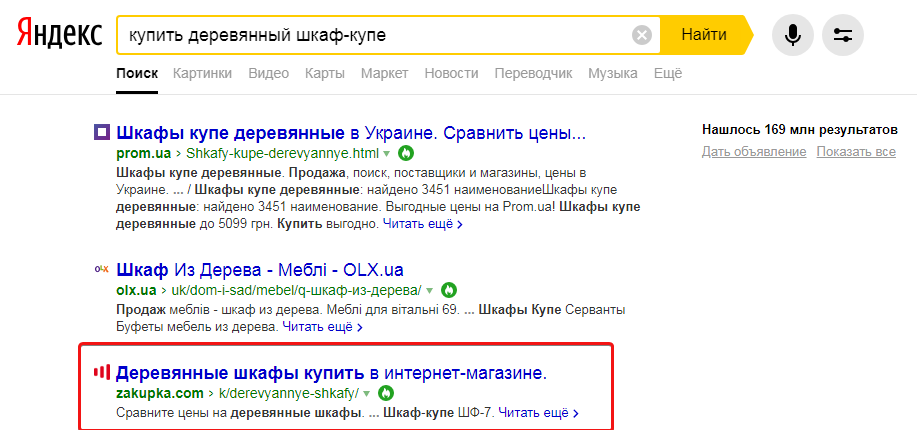Start voice search with the microphone icon

[792, 36]
